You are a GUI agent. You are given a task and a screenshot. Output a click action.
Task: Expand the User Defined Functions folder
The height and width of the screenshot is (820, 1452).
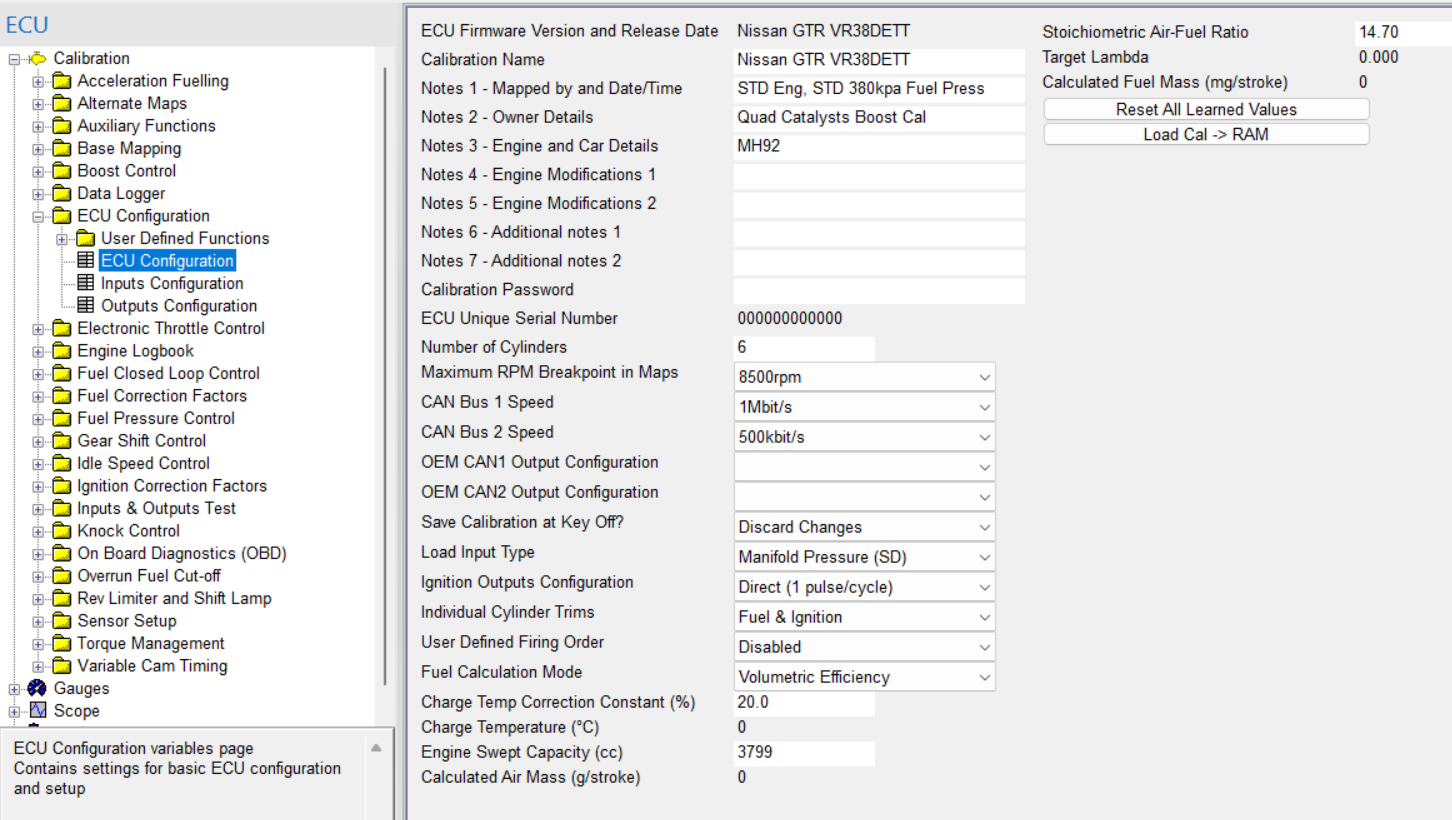[62, 239]
